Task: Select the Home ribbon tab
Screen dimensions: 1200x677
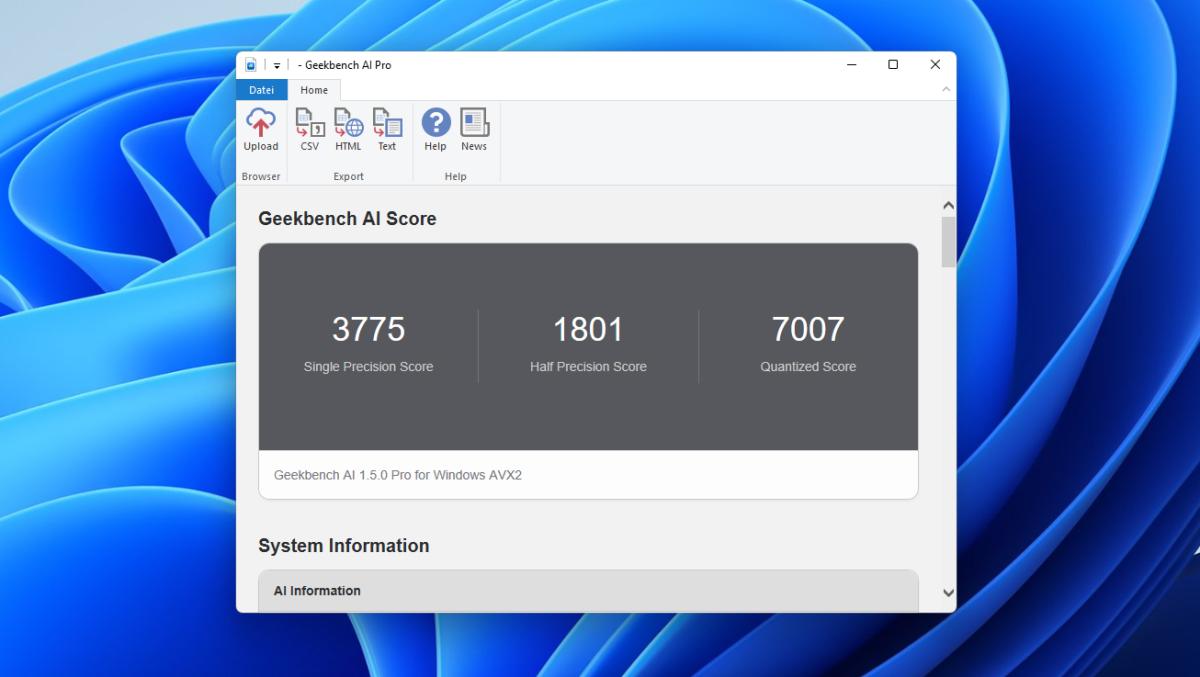Action: [x=315, y=89]
